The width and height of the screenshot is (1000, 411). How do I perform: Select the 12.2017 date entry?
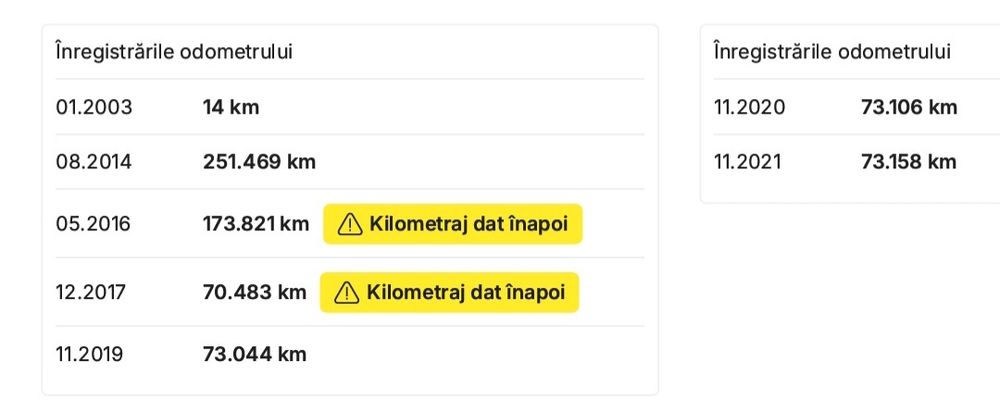pos(93,293)
